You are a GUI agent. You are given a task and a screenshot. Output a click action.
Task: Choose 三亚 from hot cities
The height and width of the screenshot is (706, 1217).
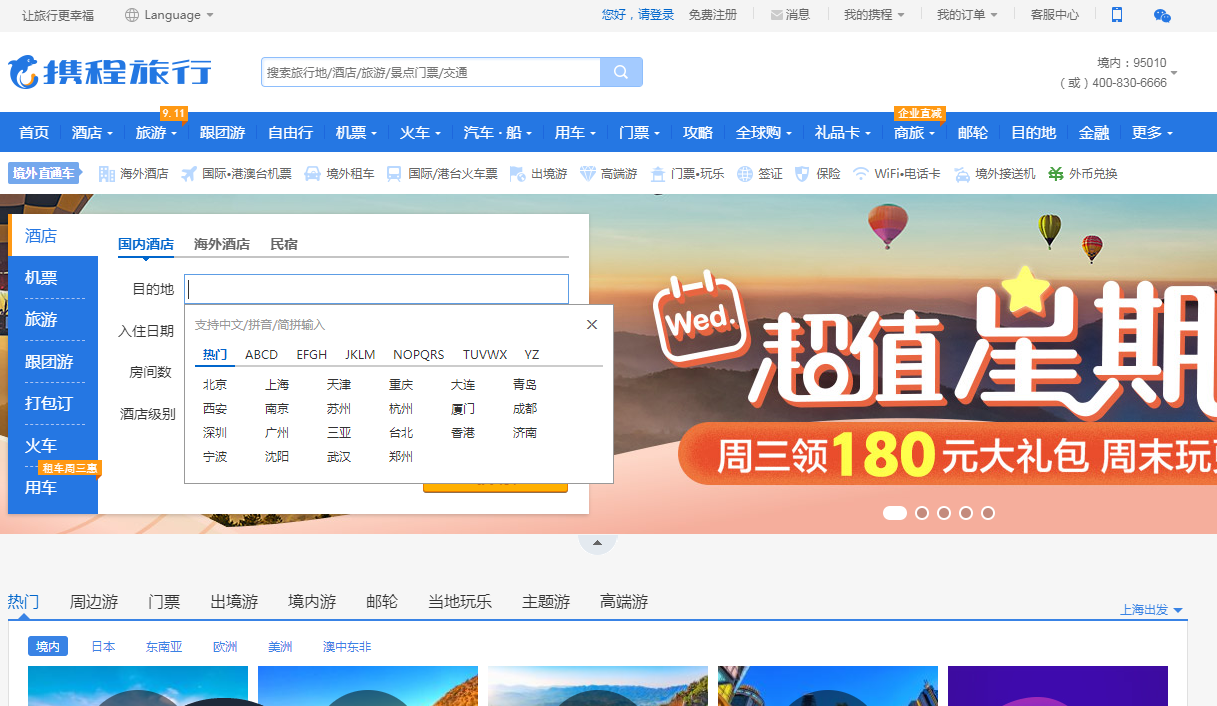click(x=339, y=433)
